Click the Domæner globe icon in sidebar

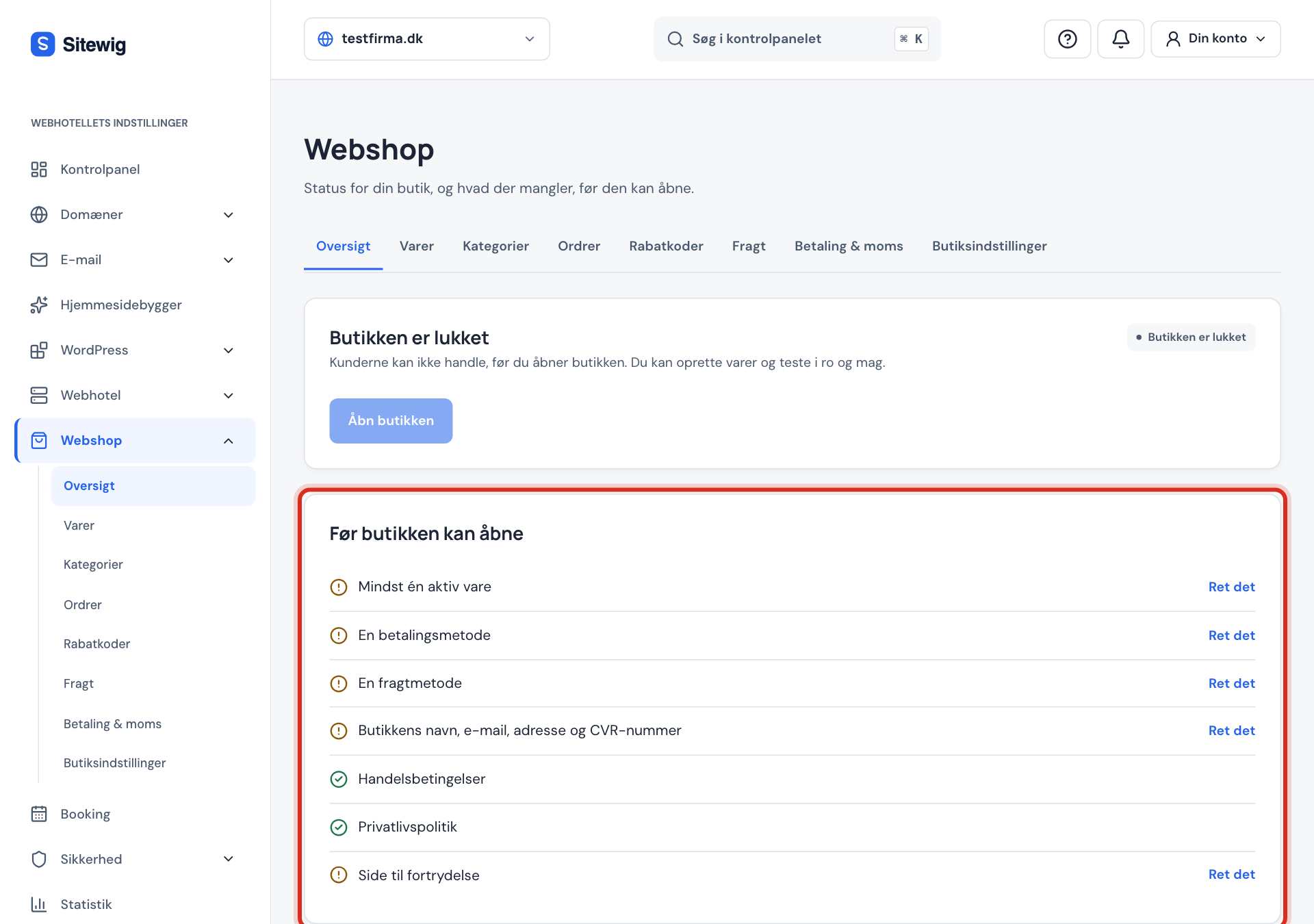(39, 214)
